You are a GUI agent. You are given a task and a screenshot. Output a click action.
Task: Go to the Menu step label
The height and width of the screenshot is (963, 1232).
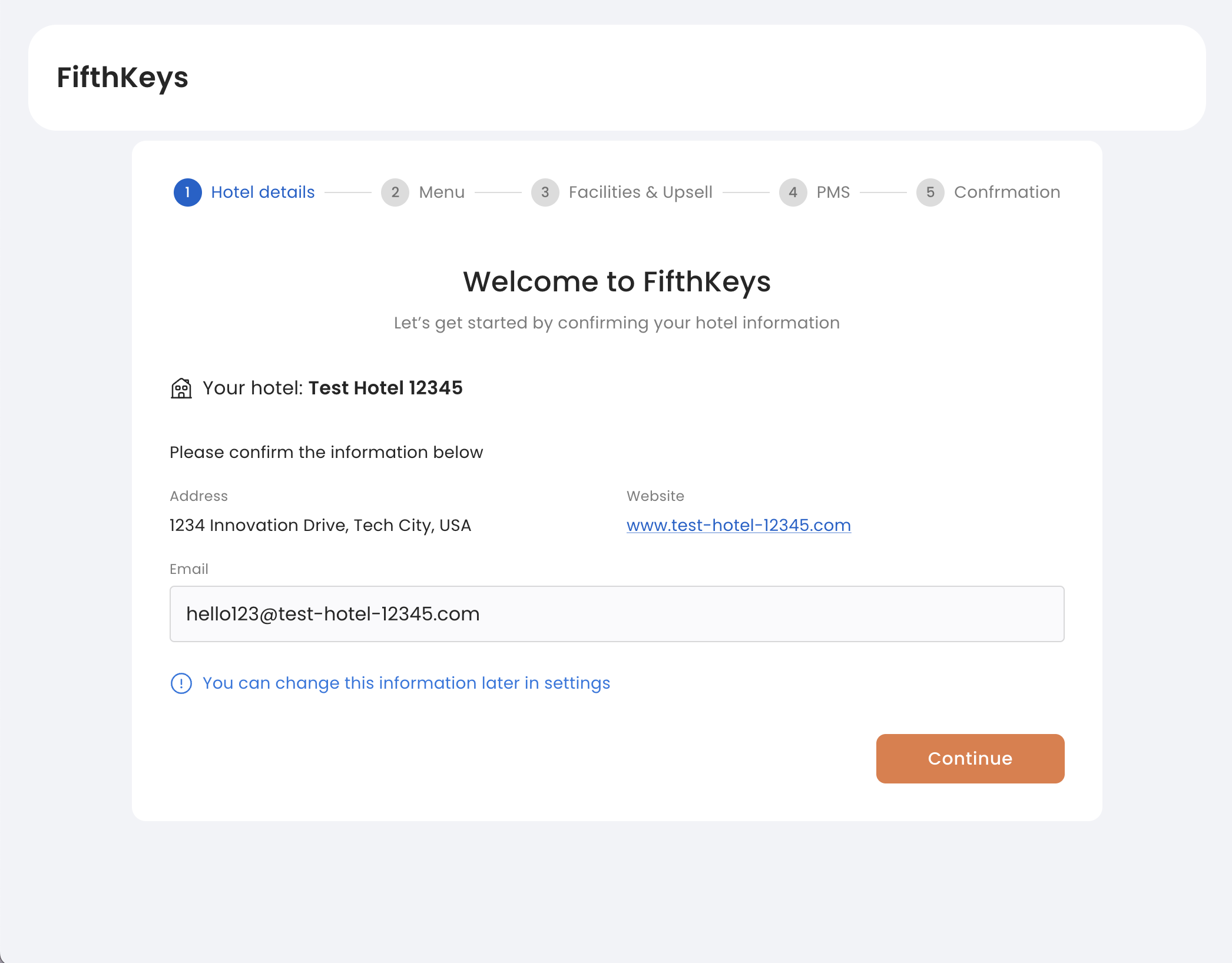point(442,192)
